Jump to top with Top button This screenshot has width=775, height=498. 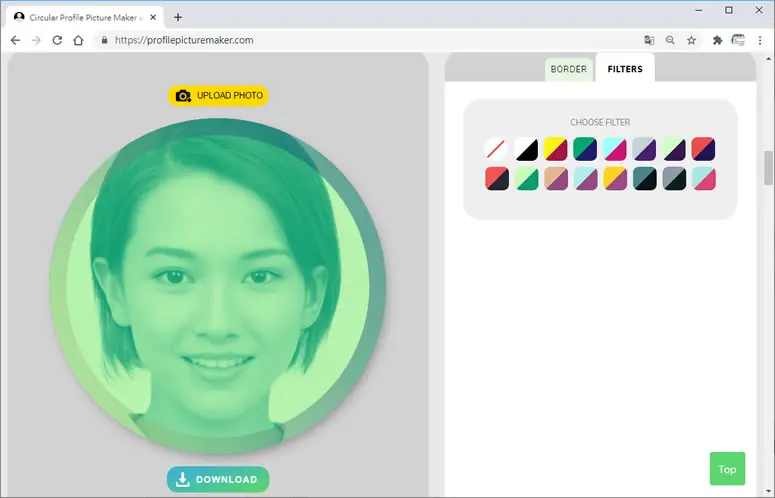tap(727, 469)
